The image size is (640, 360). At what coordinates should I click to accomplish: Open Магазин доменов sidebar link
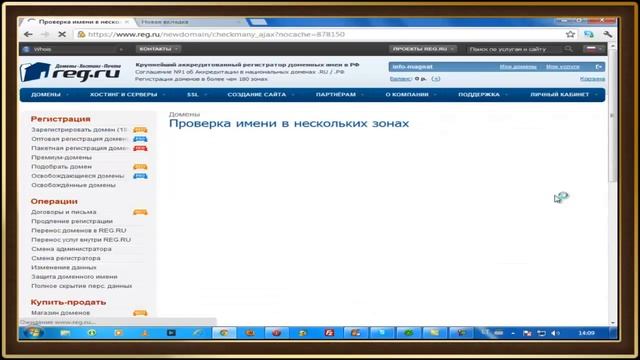[x=61, y=313]
